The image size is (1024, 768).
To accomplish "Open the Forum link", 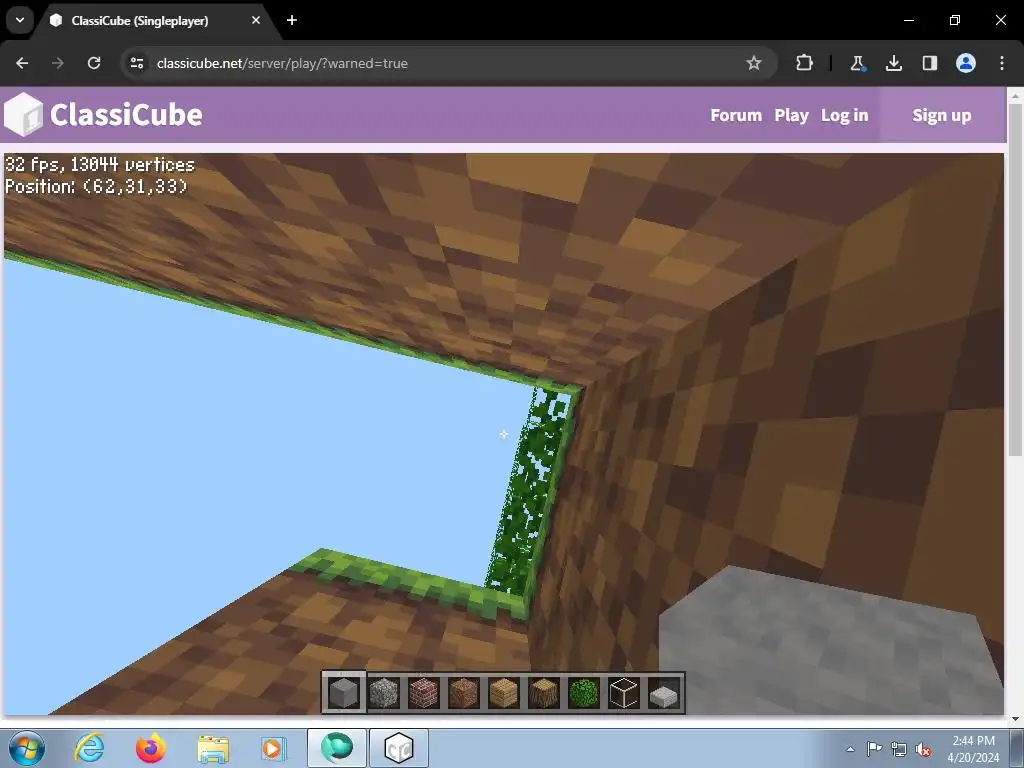I will click(x=736, y=115).
